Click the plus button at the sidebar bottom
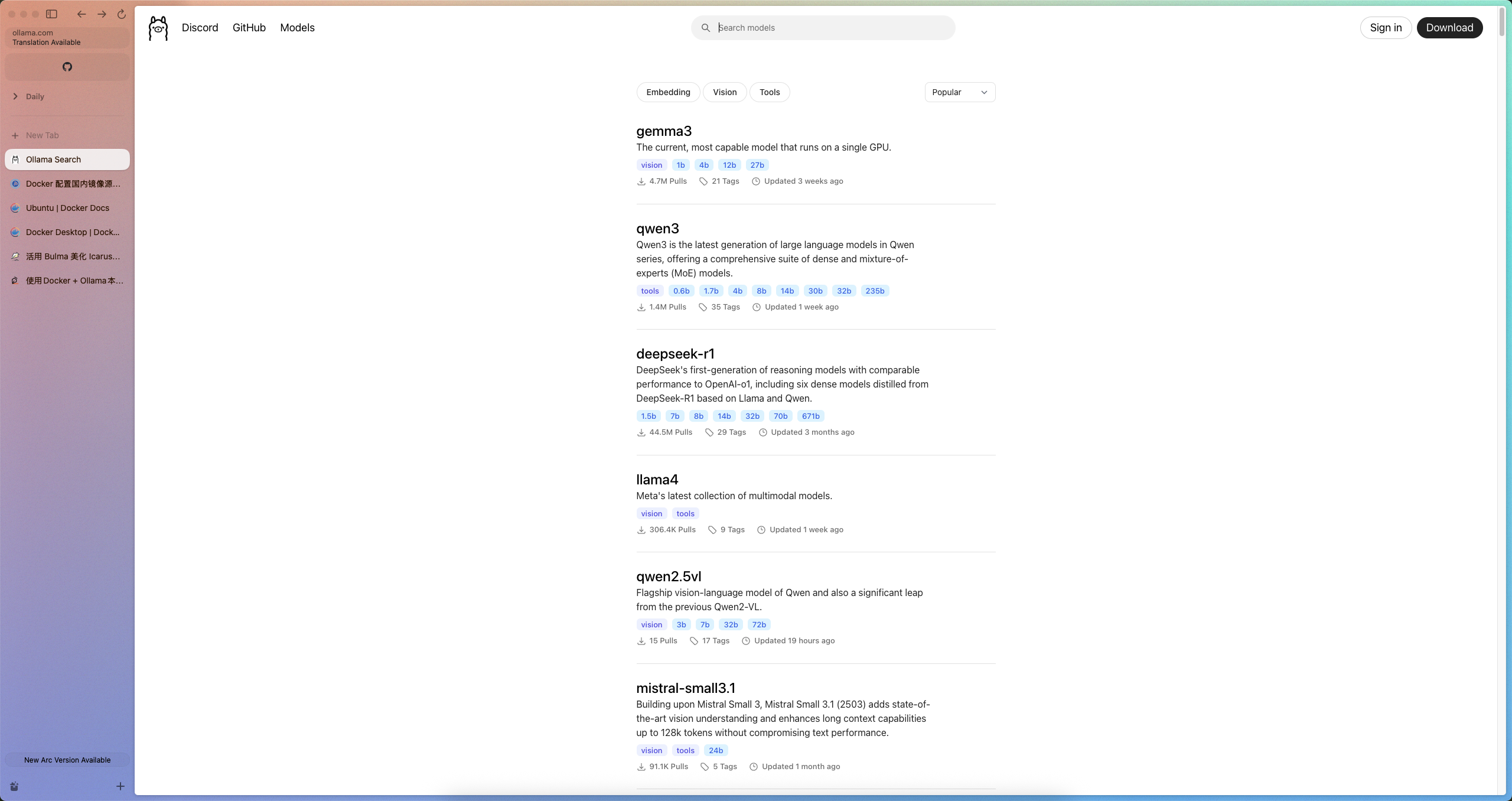This screenshot has height=801, width=1512. pyautogui.click(x=120, y=786)
